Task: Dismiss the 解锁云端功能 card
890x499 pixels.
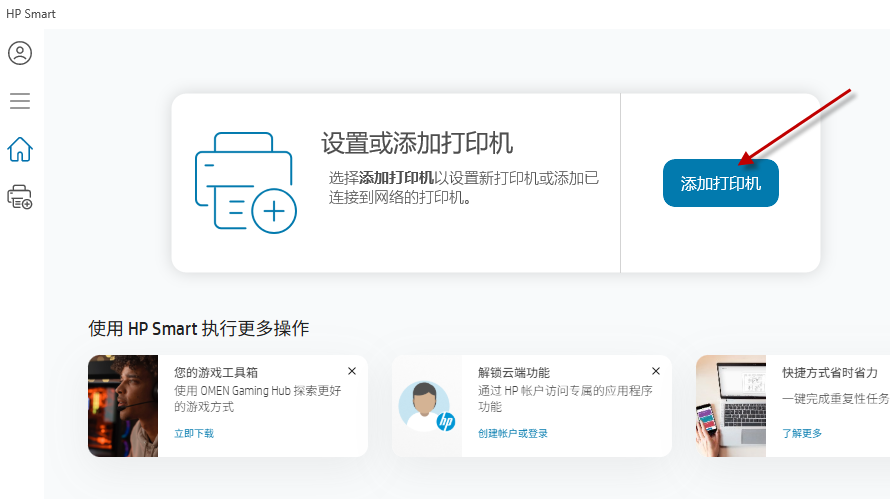Action: 656,371
